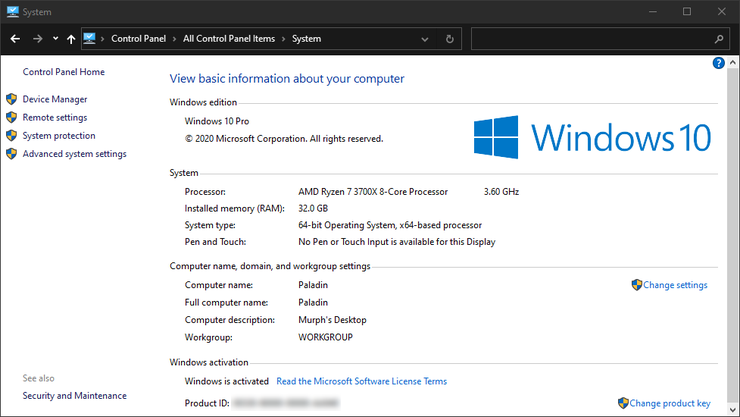
Task: Click the computer icon in address bar
Action: coord(89,39)
